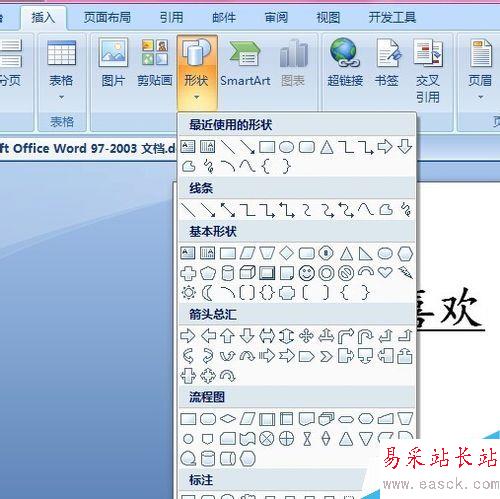Pick the cross plus shape

(188, 273)
